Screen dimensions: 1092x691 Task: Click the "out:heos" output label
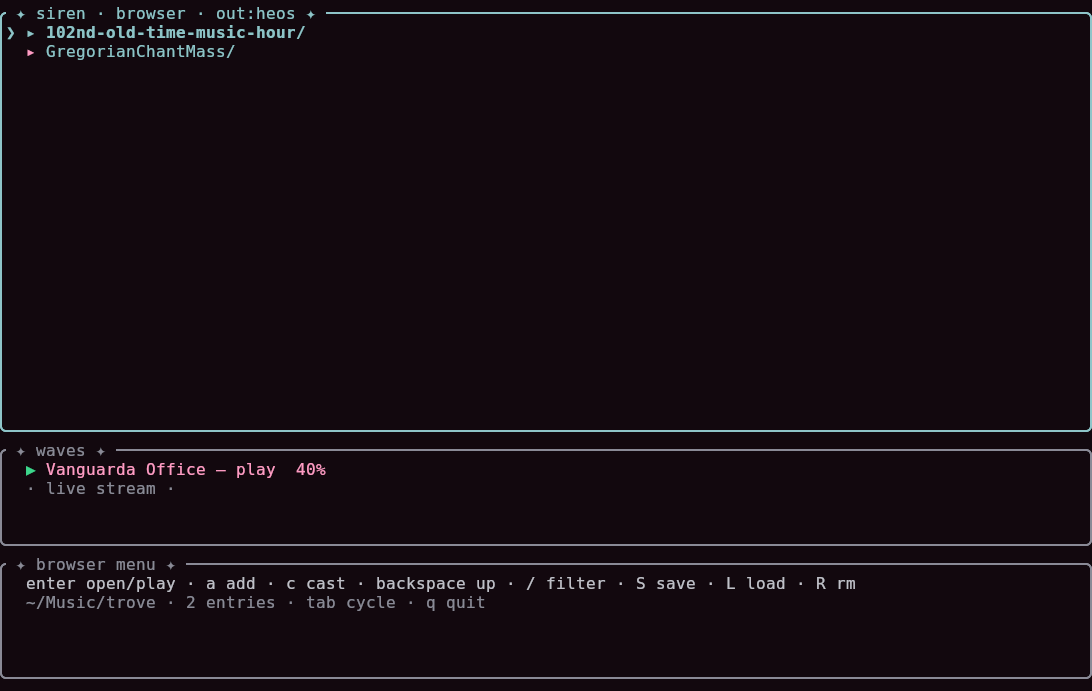point(256,14)
